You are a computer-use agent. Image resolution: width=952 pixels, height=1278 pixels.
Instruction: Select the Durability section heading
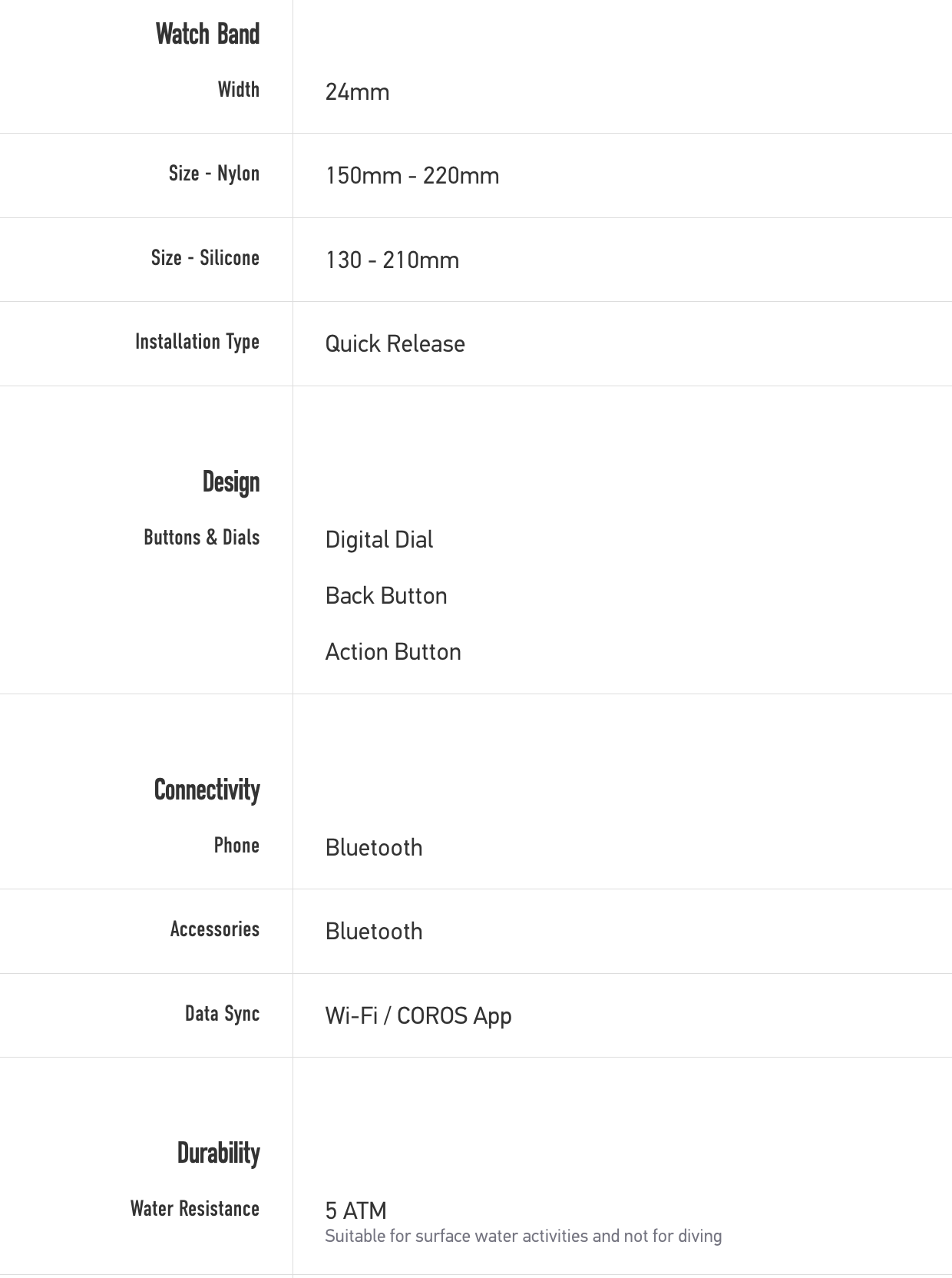pos(219,1154)
